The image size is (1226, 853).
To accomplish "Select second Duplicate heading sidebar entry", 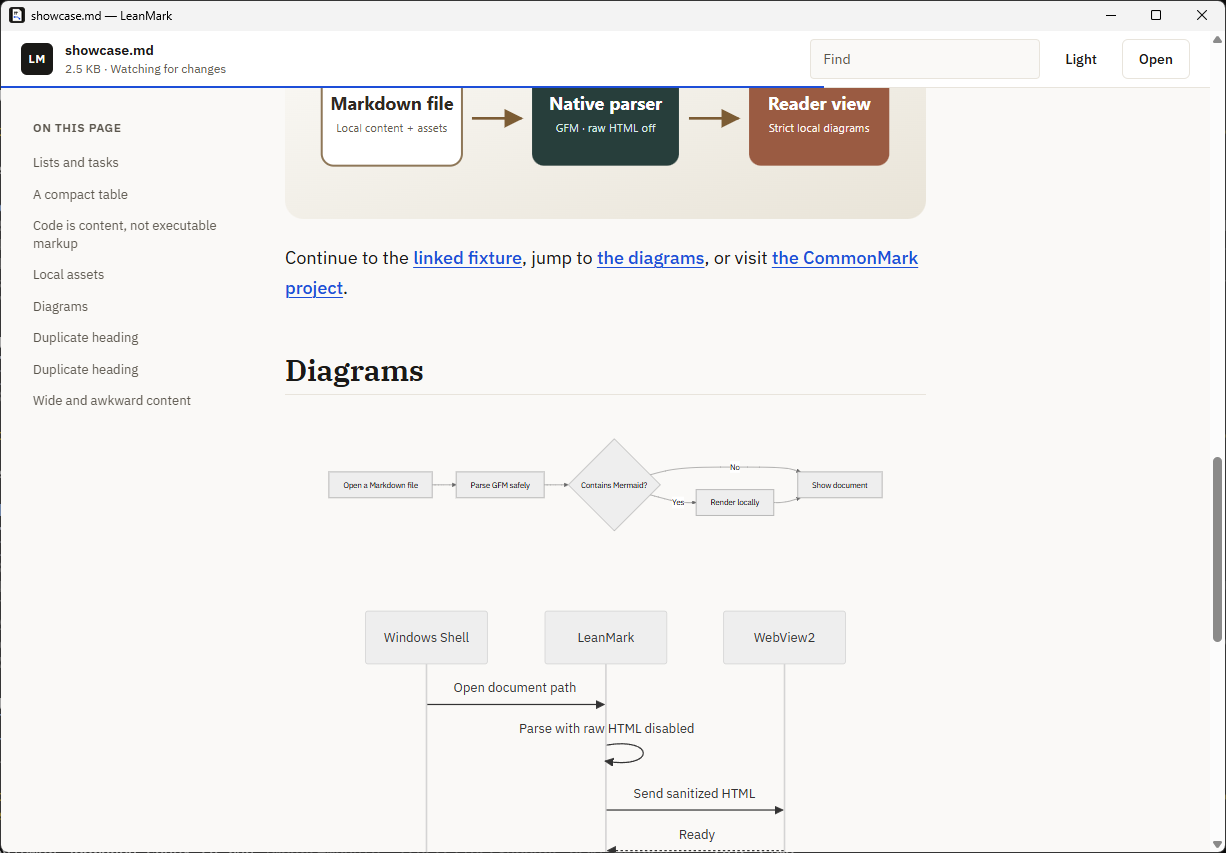I will tap(86, 369).
